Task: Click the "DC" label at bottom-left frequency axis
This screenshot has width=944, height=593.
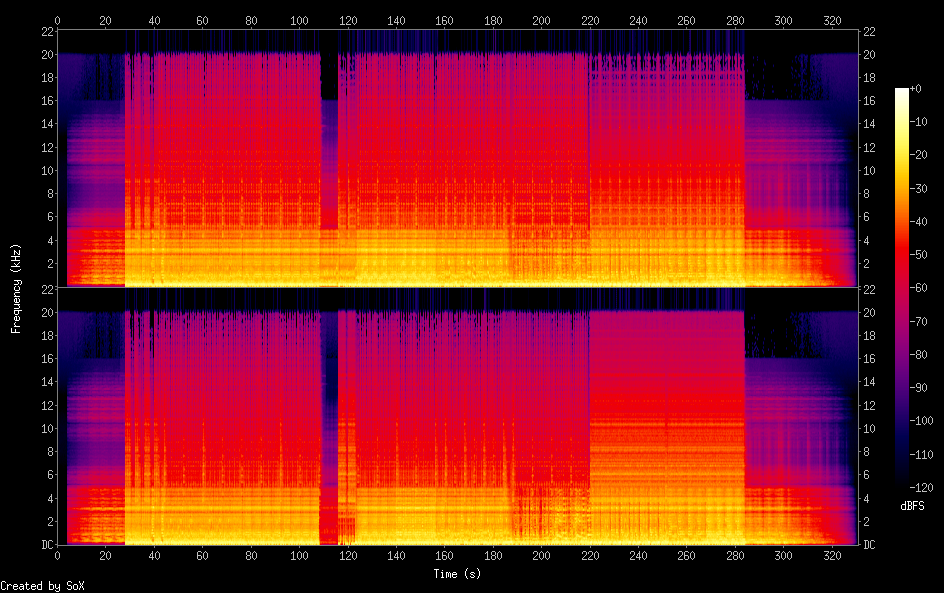Action: [46, 545]
